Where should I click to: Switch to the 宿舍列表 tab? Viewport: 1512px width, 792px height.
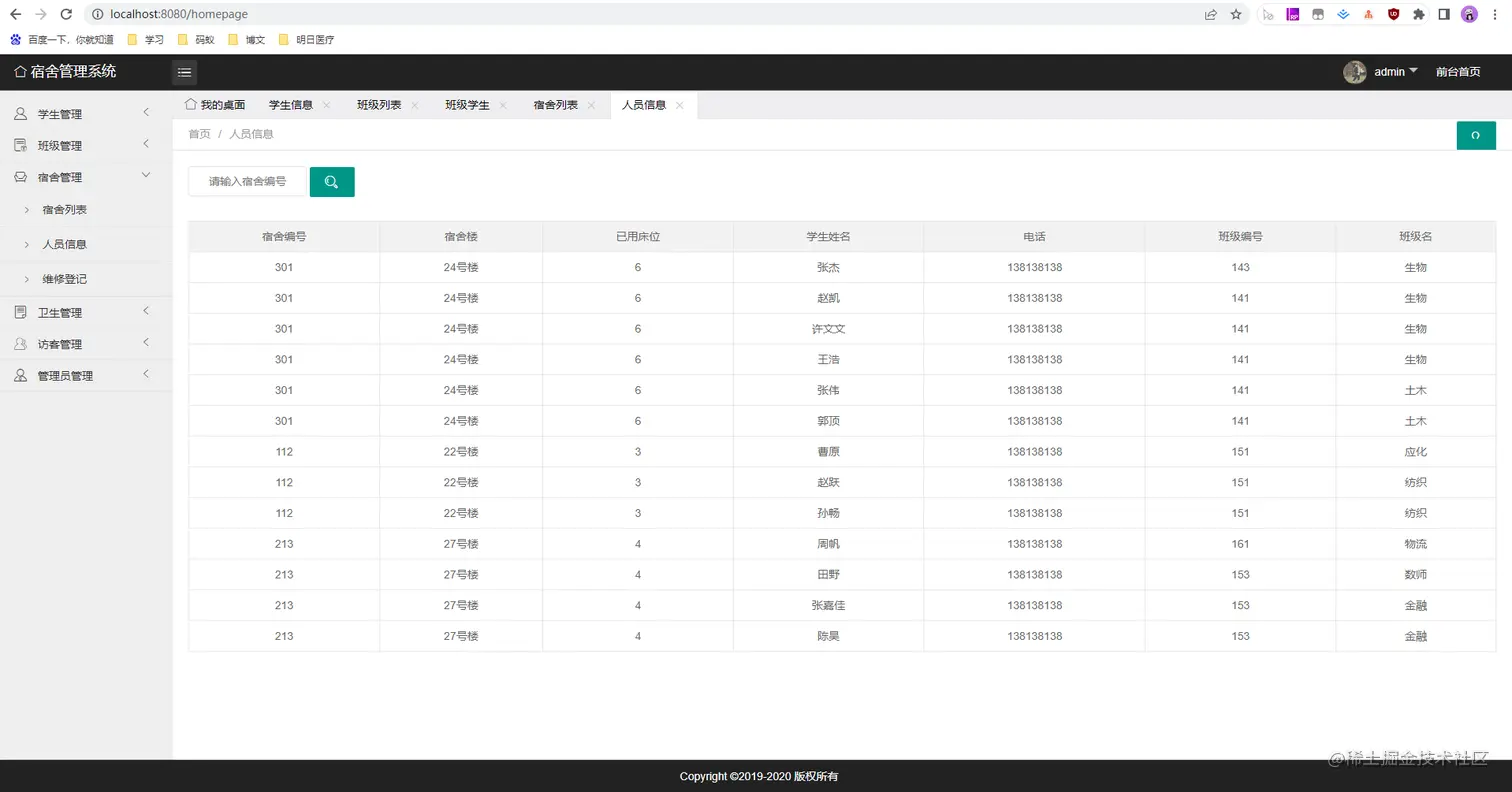click(555, 105)
